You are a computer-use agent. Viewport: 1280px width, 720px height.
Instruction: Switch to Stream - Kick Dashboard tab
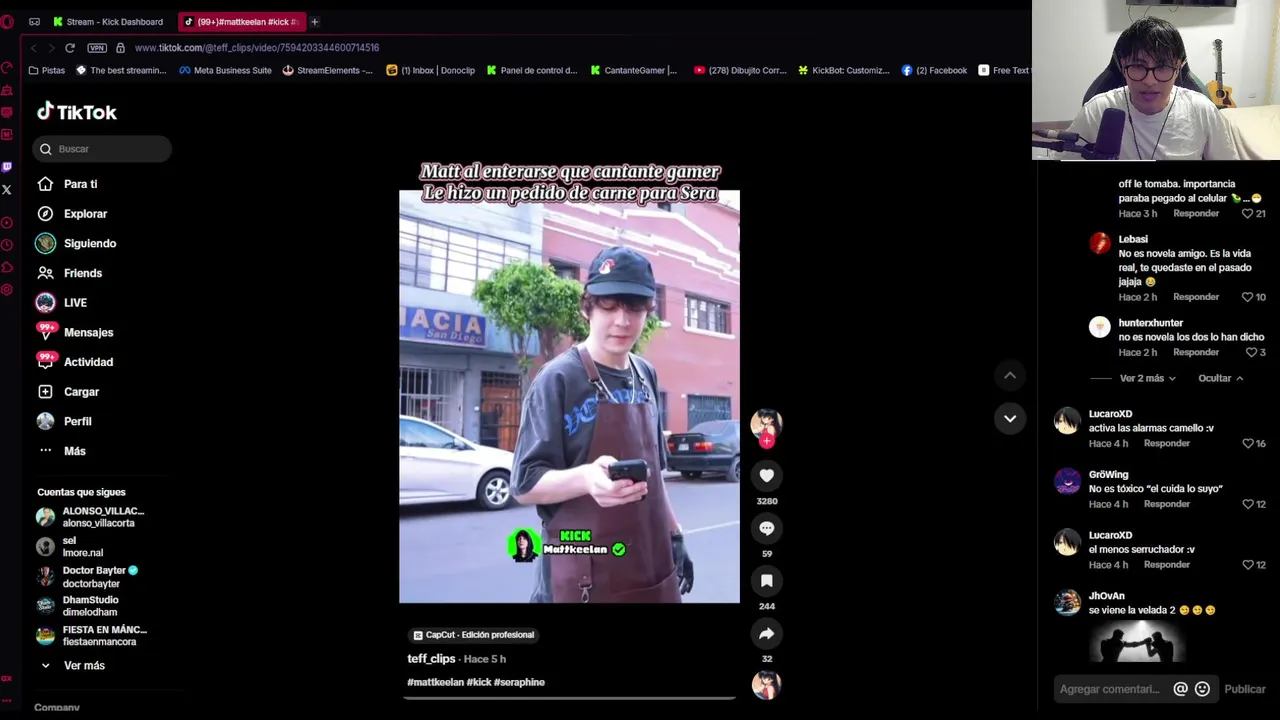click(x=108, y=21)
